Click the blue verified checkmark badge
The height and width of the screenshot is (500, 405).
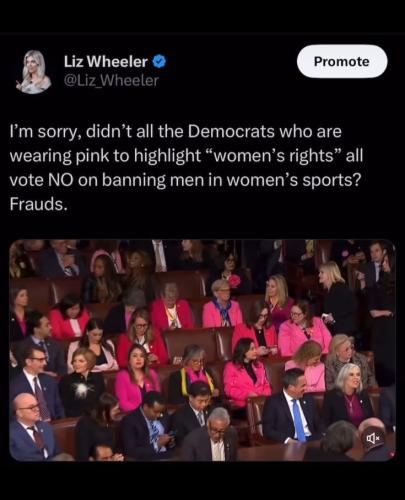click(159, 62)
